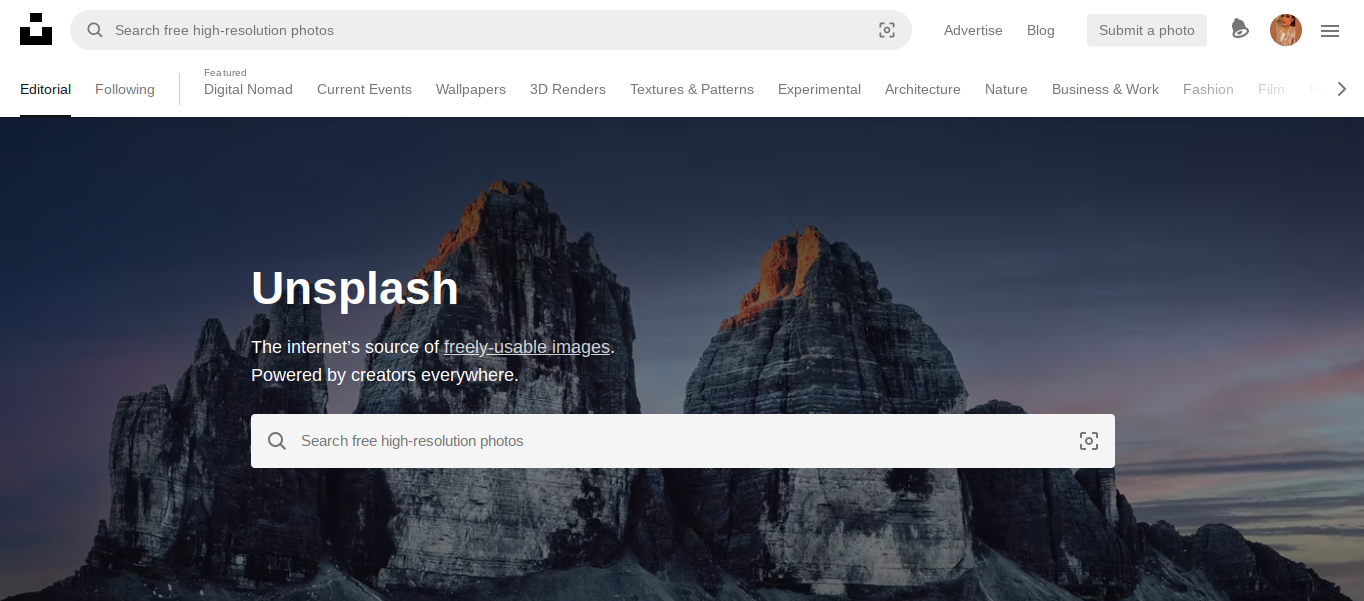Open visual search in hero search box

point(1089,441)
